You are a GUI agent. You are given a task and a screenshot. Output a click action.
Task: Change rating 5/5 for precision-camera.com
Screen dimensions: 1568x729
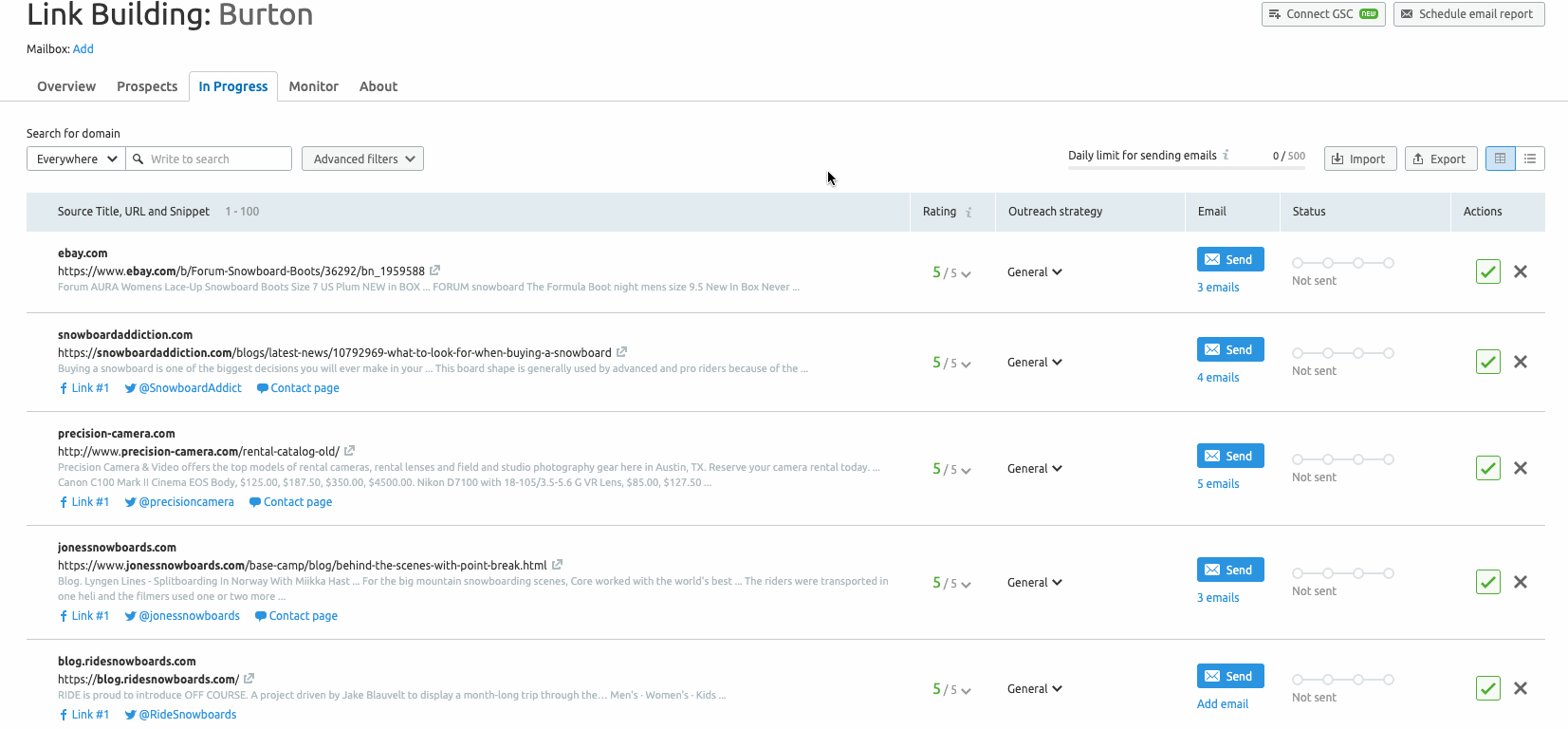point(951,469)
